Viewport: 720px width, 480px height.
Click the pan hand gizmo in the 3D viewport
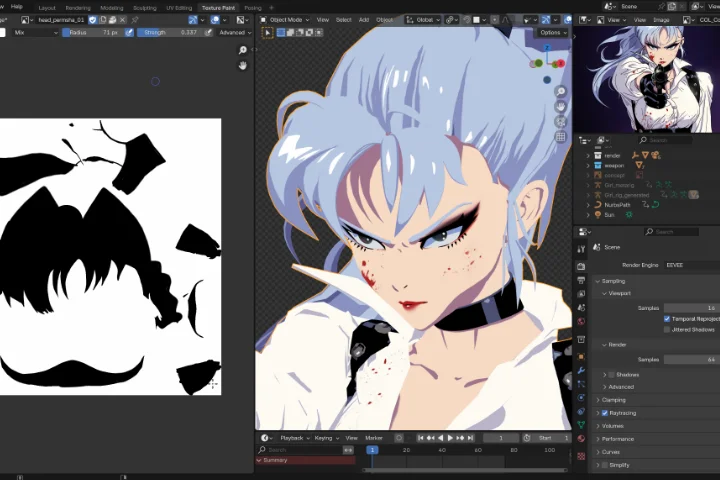(560, 107)
